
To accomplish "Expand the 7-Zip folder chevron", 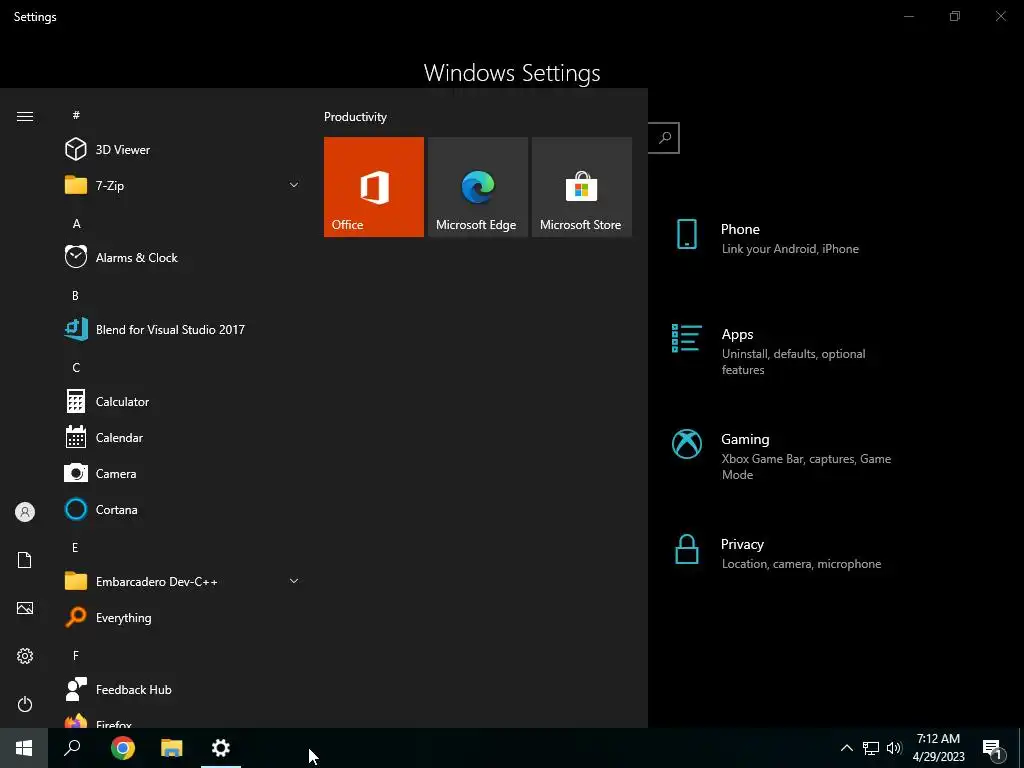I will click(294, 185).
